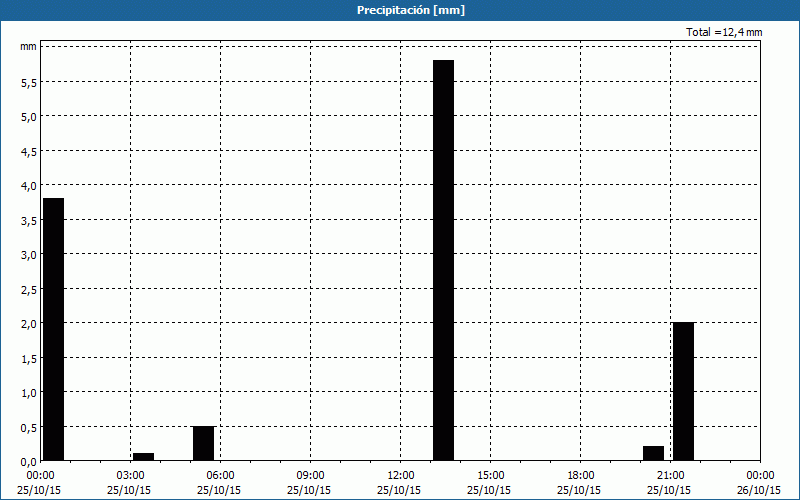Click the 03:00 time axis label
800x500 pixels.
pyautogui.click(x=130, y=476)
